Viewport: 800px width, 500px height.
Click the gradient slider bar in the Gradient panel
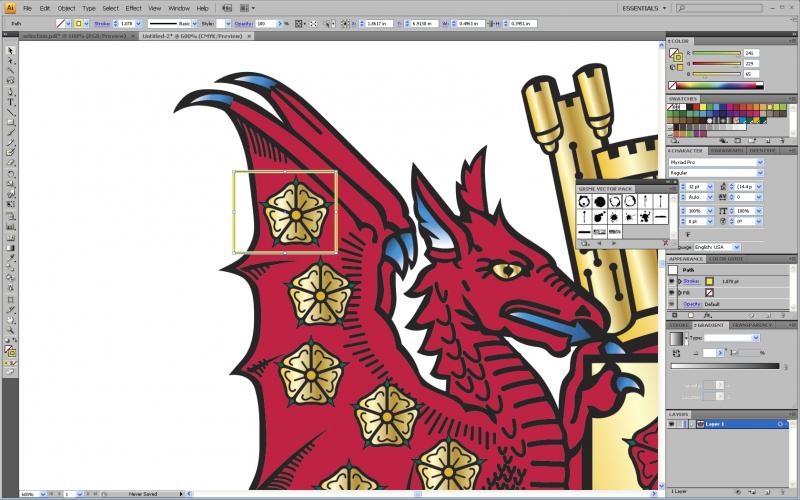coord(724,366)
